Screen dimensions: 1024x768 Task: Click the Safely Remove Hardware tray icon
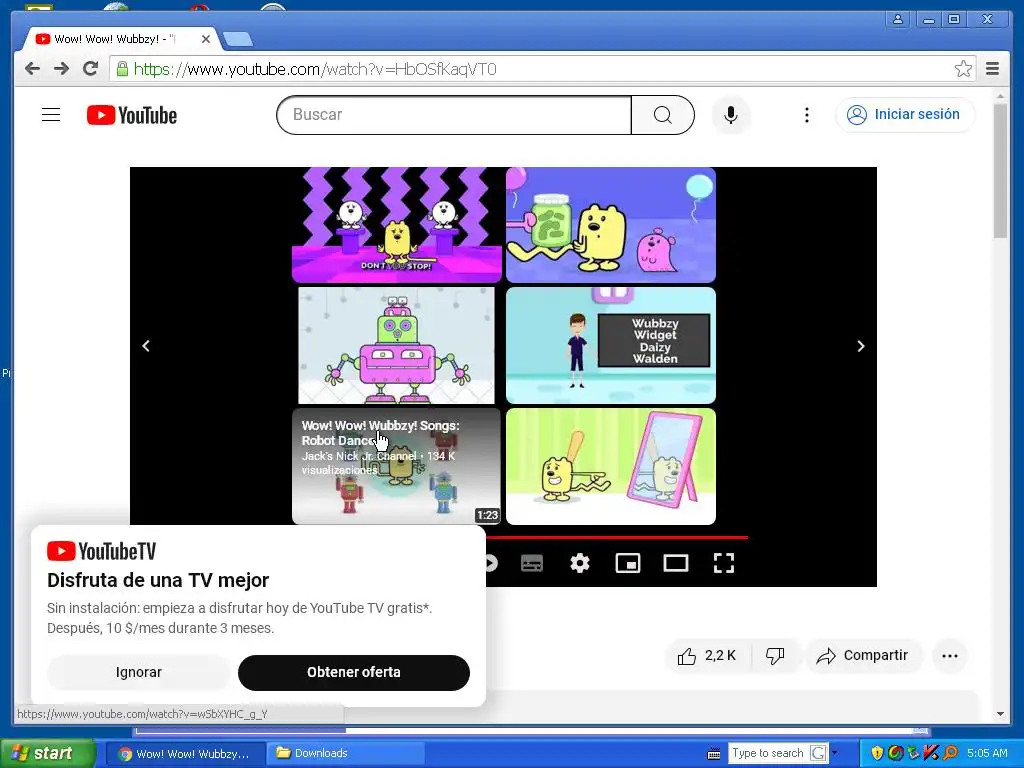[914, 753]
